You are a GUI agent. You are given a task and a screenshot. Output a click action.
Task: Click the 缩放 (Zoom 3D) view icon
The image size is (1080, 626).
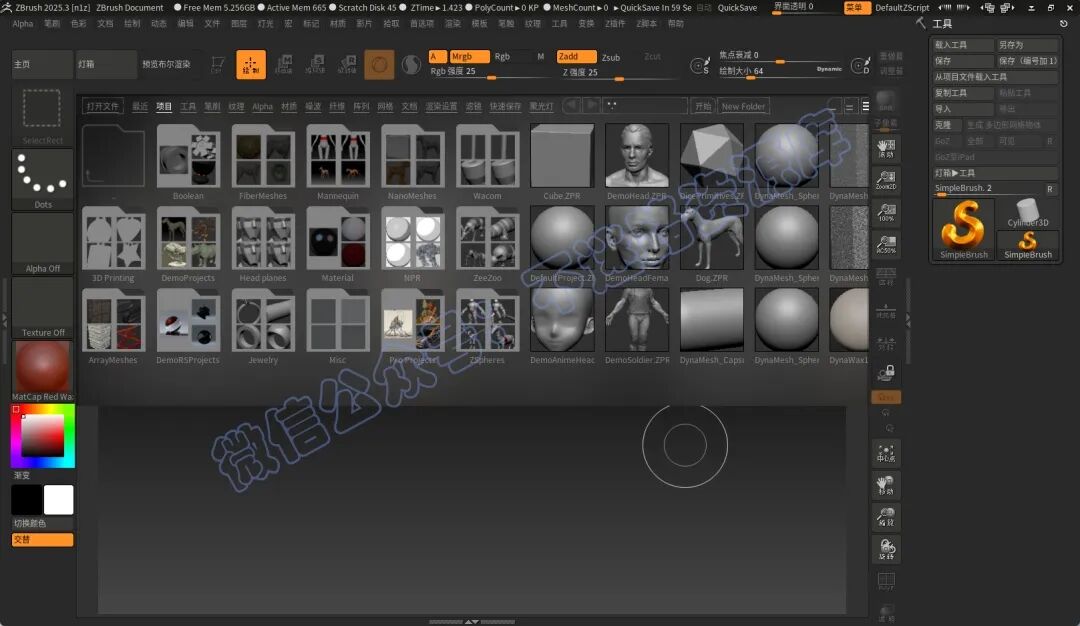coord(886,517)
